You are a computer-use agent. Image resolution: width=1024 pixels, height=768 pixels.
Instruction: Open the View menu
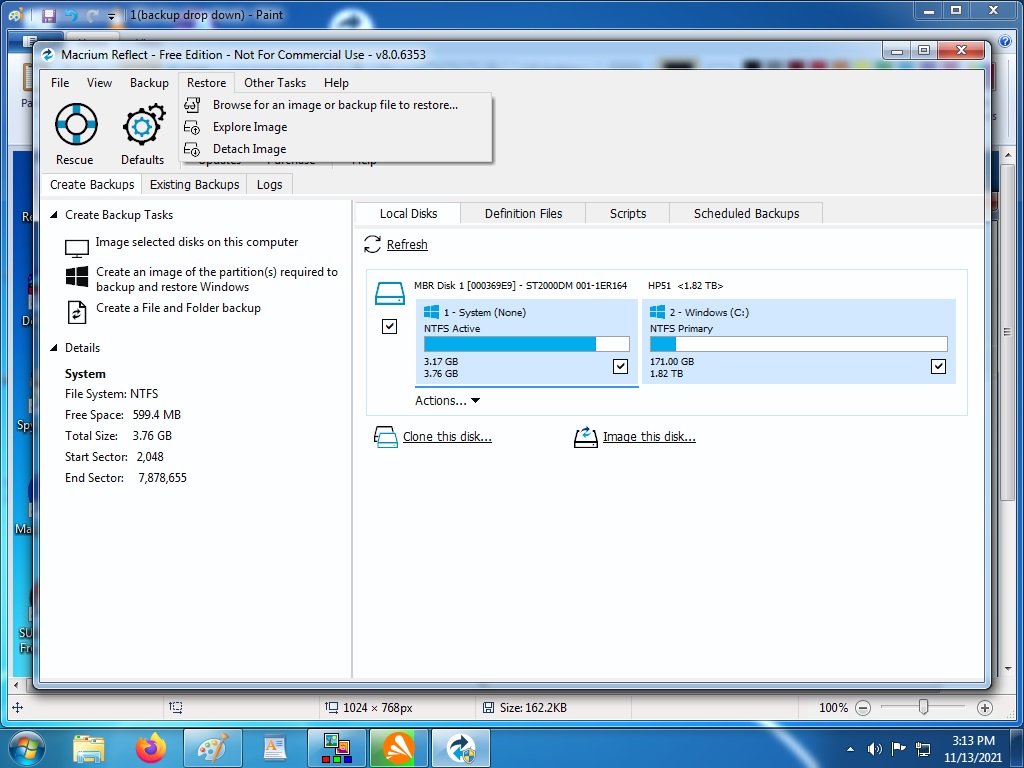(x=99, y=83)
